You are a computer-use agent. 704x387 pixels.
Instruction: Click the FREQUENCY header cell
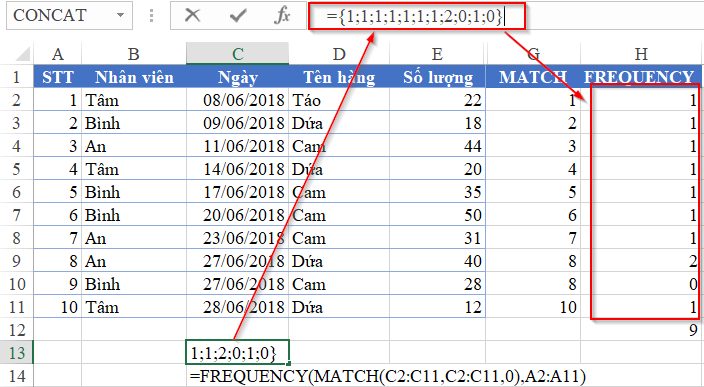coord(641,77)
